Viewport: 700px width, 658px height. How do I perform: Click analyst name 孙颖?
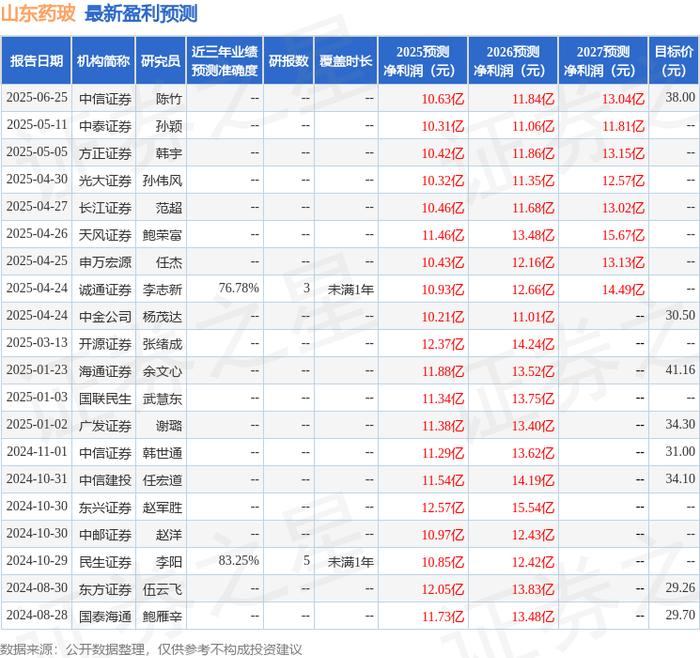(169, 126)
